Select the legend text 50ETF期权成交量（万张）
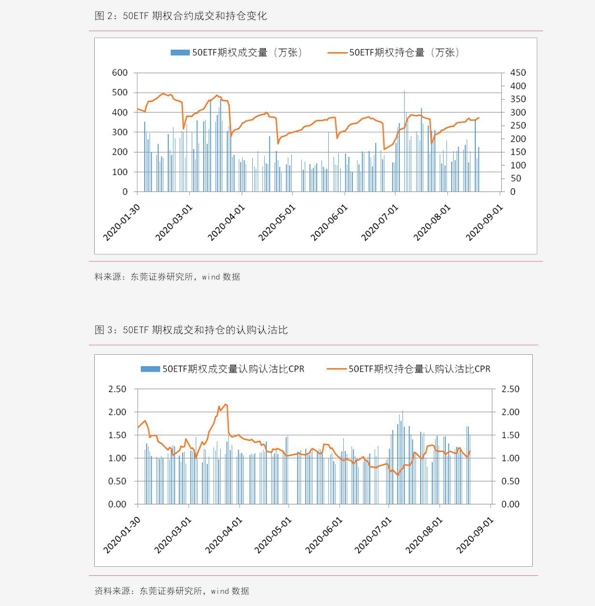595x606 pixels. click(x=247, y=53)
